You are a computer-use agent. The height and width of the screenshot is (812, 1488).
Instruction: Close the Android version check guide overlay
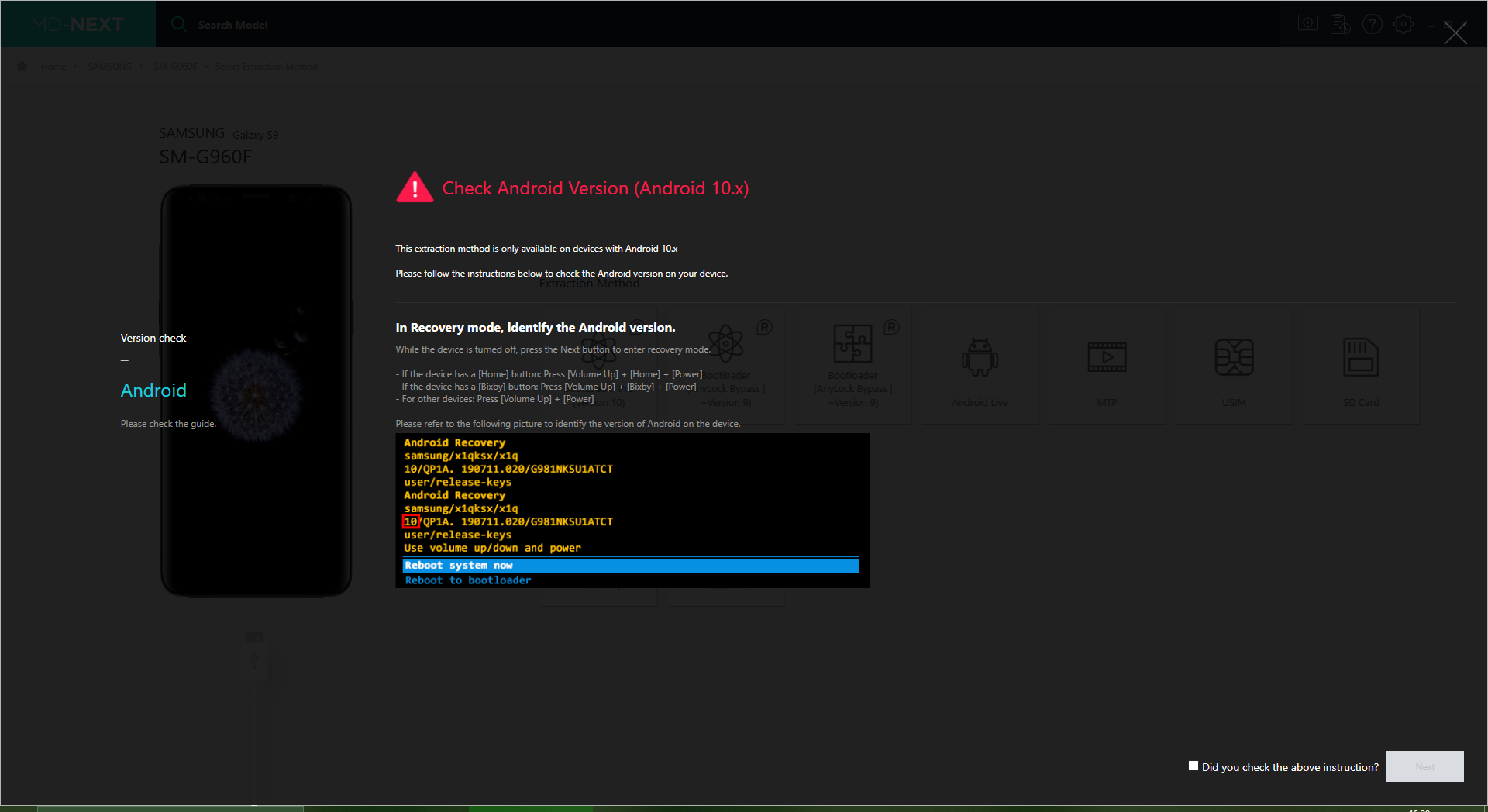tap(1455, 33)
